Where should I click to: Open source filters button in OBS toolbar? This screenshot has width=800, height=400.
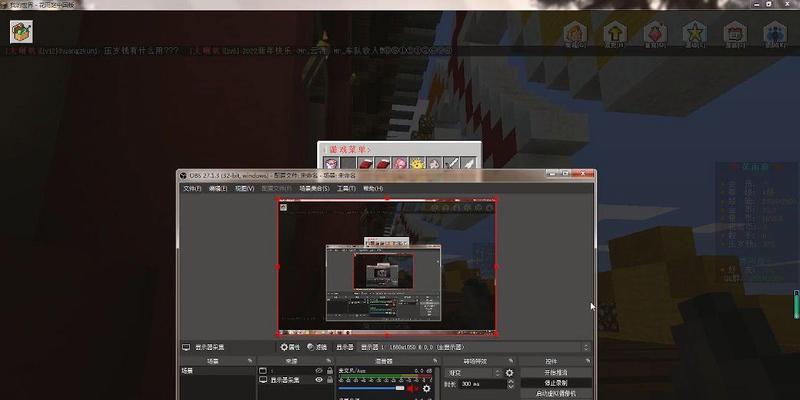point(317,347)
